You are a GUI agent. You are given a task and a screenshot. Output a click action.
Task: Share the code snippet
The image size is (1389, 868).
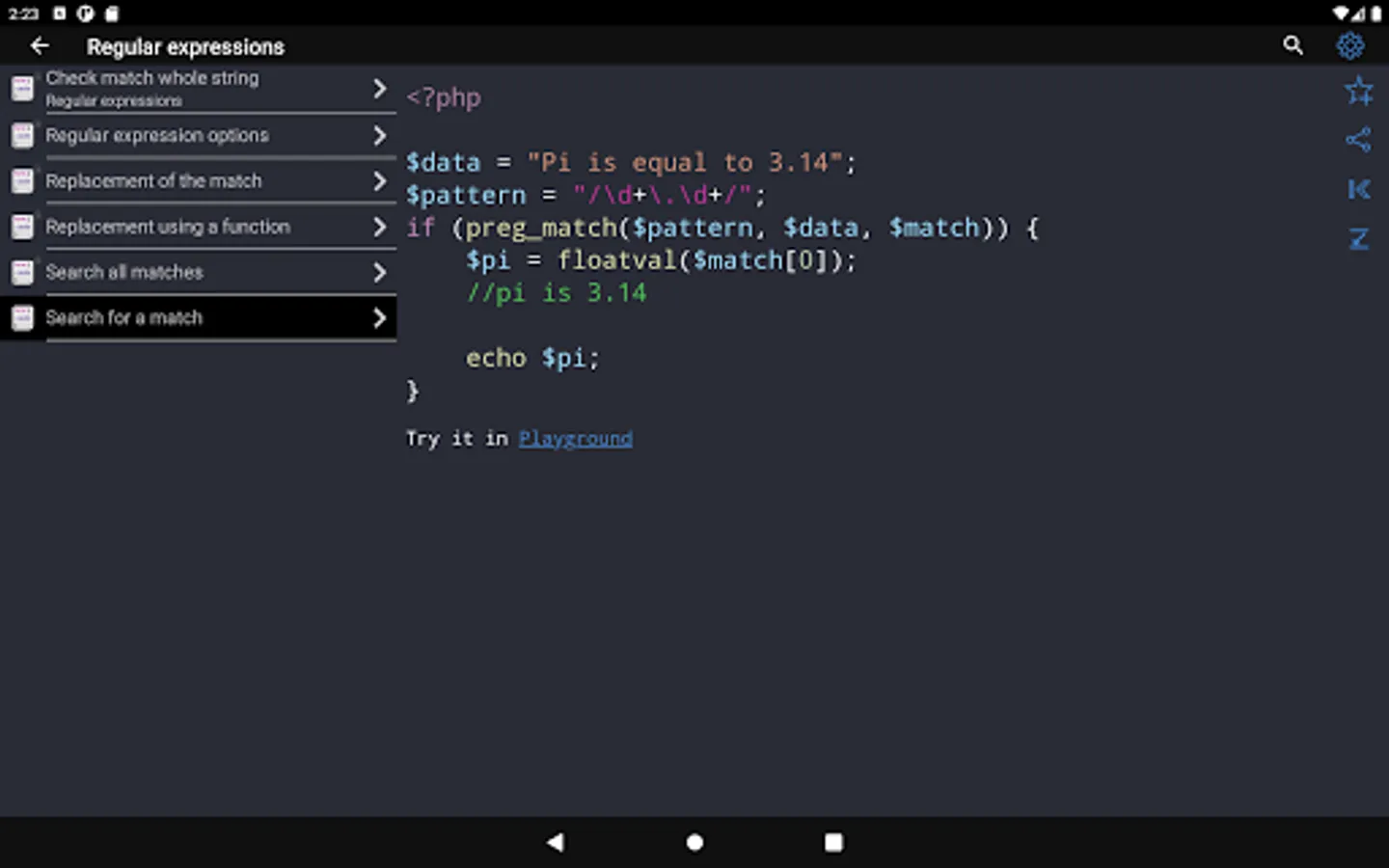coord(1358,140)
